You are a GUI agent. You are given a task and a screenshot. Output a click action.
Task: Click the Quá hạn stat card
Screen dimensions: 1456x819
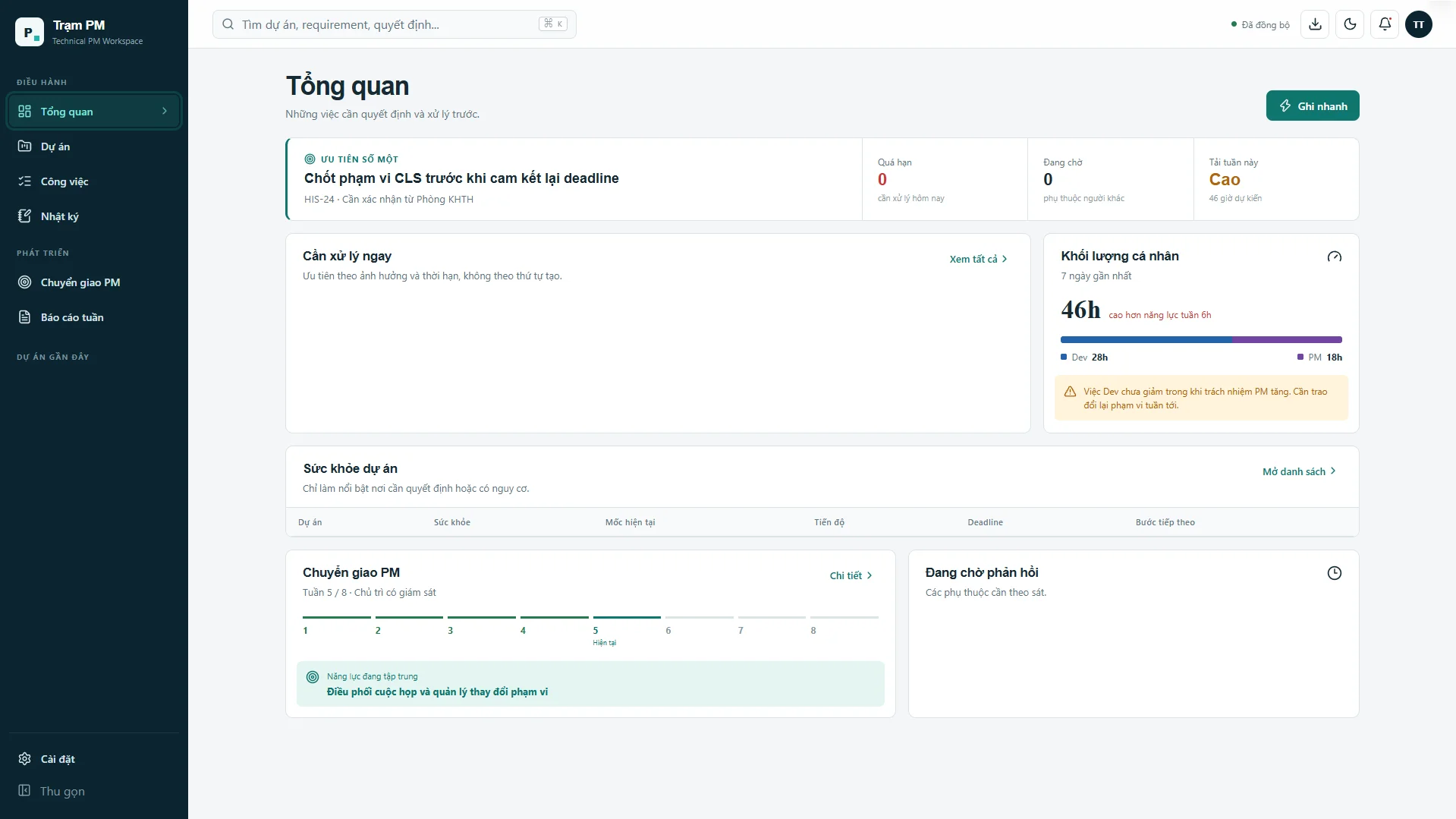945,179
